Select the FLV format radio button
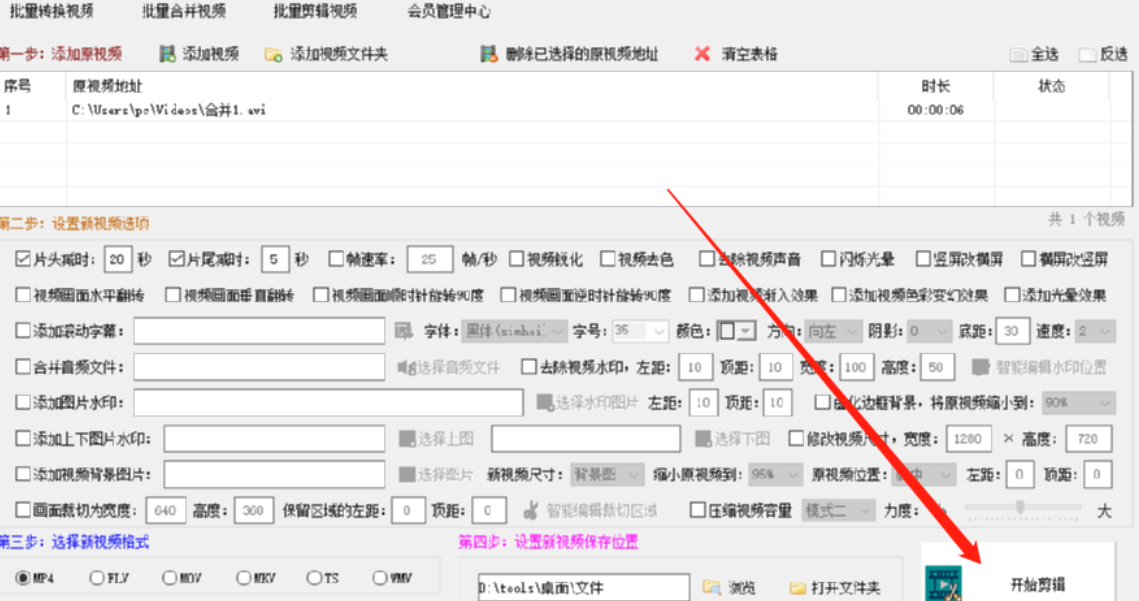The image size is (1139, 601). pyautogui.click(x=97, y=578)
